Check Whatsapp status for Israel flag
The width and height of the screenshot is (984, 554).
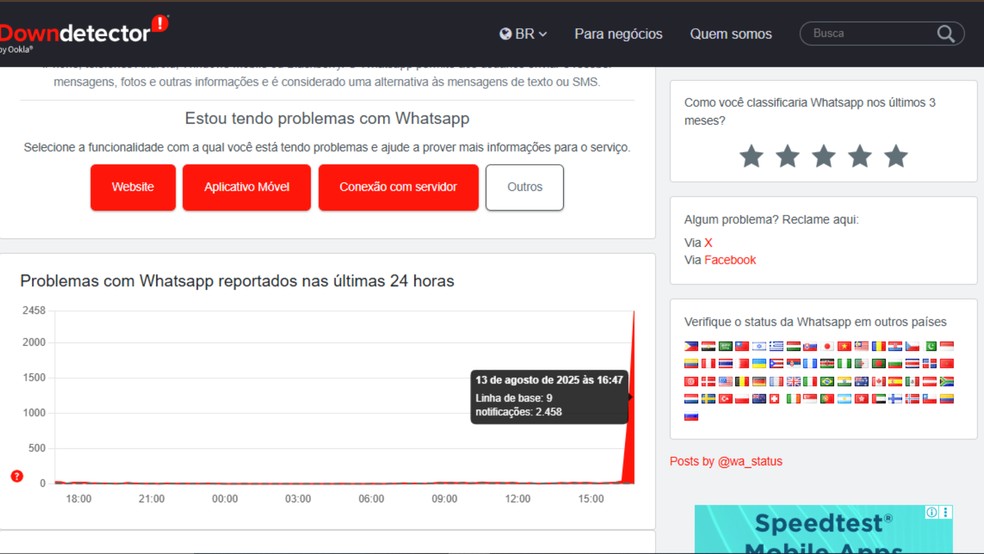tap(759, 346)
